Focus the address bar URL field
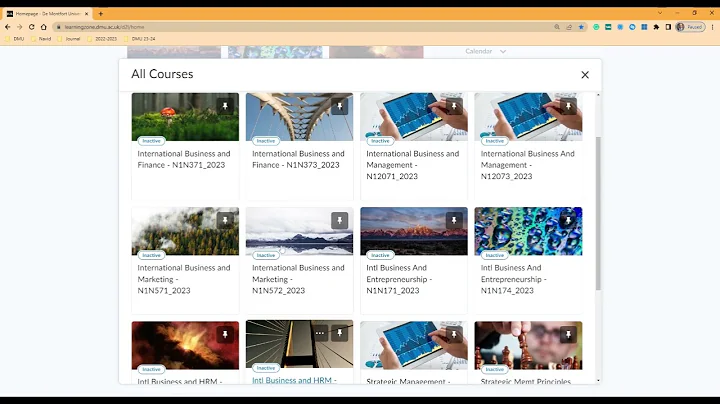This screenshot has height=404, width=720. 303,27
